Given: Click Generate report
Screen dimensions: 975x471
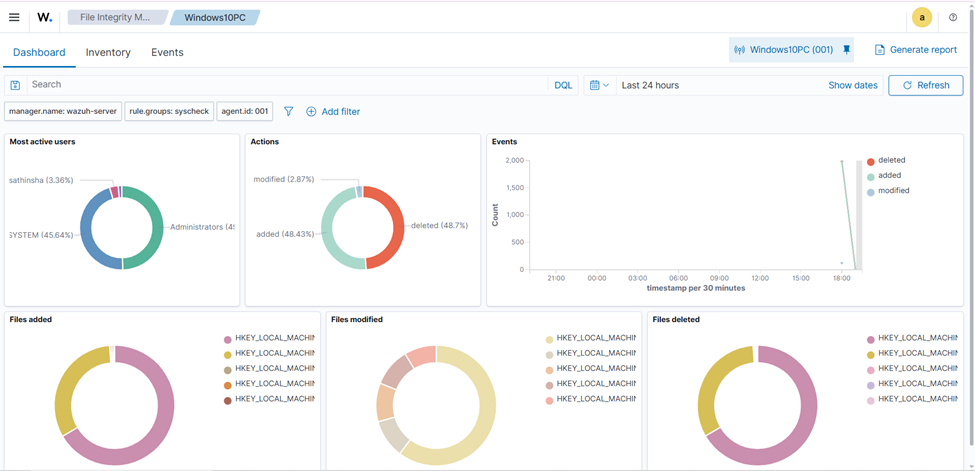Looking at the screenshot, I should 916,50.
